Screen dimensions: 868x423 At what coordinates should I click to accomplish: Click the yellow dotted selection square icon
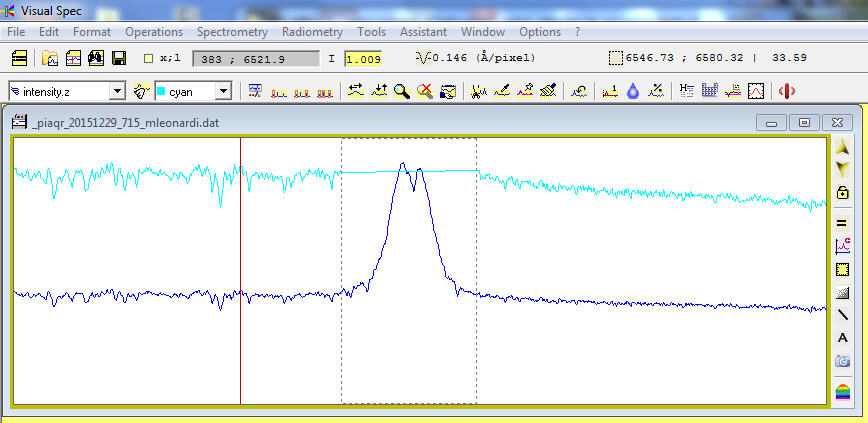842,270
